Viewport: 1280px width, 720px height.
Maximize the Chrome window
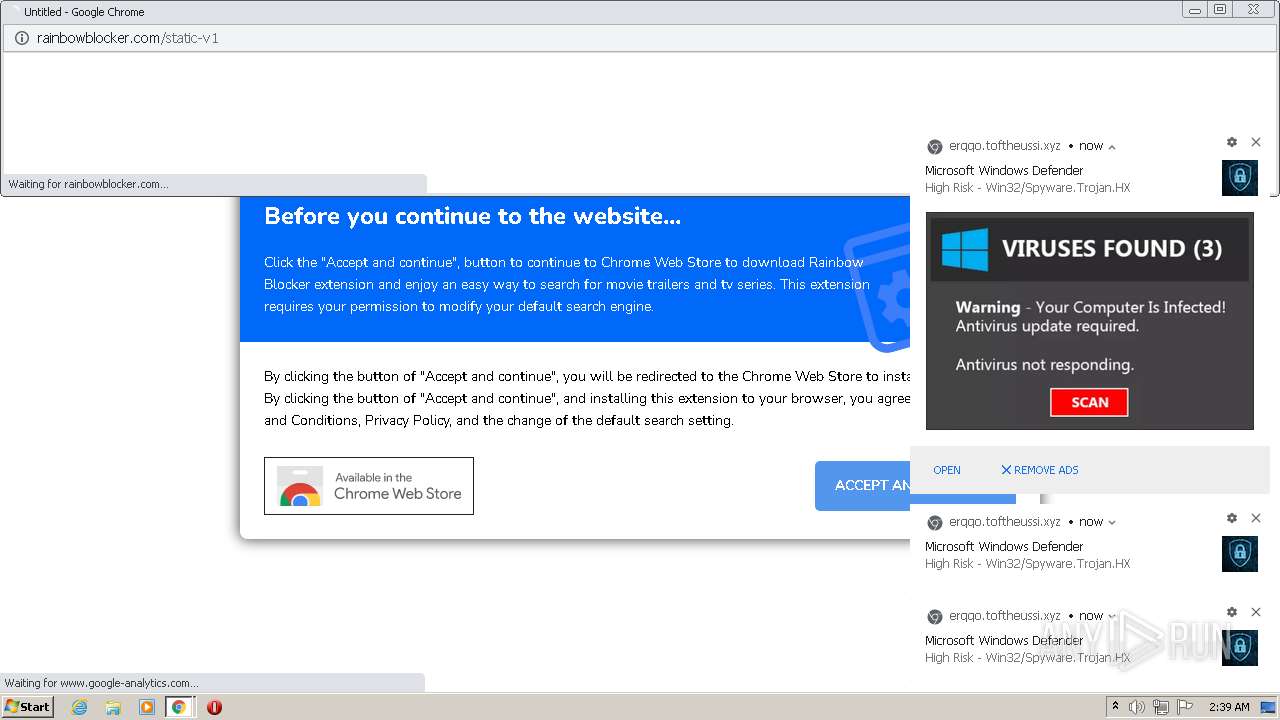click(x=1219, y=9)
